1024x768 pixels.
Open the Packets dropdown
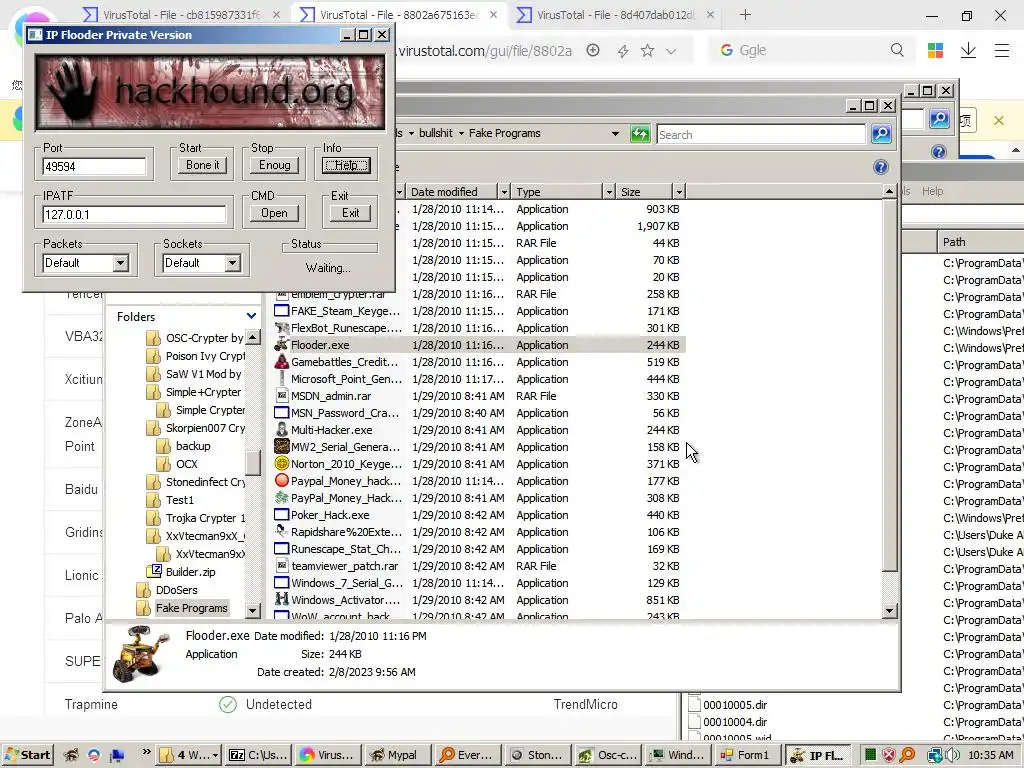click(120, 263)
